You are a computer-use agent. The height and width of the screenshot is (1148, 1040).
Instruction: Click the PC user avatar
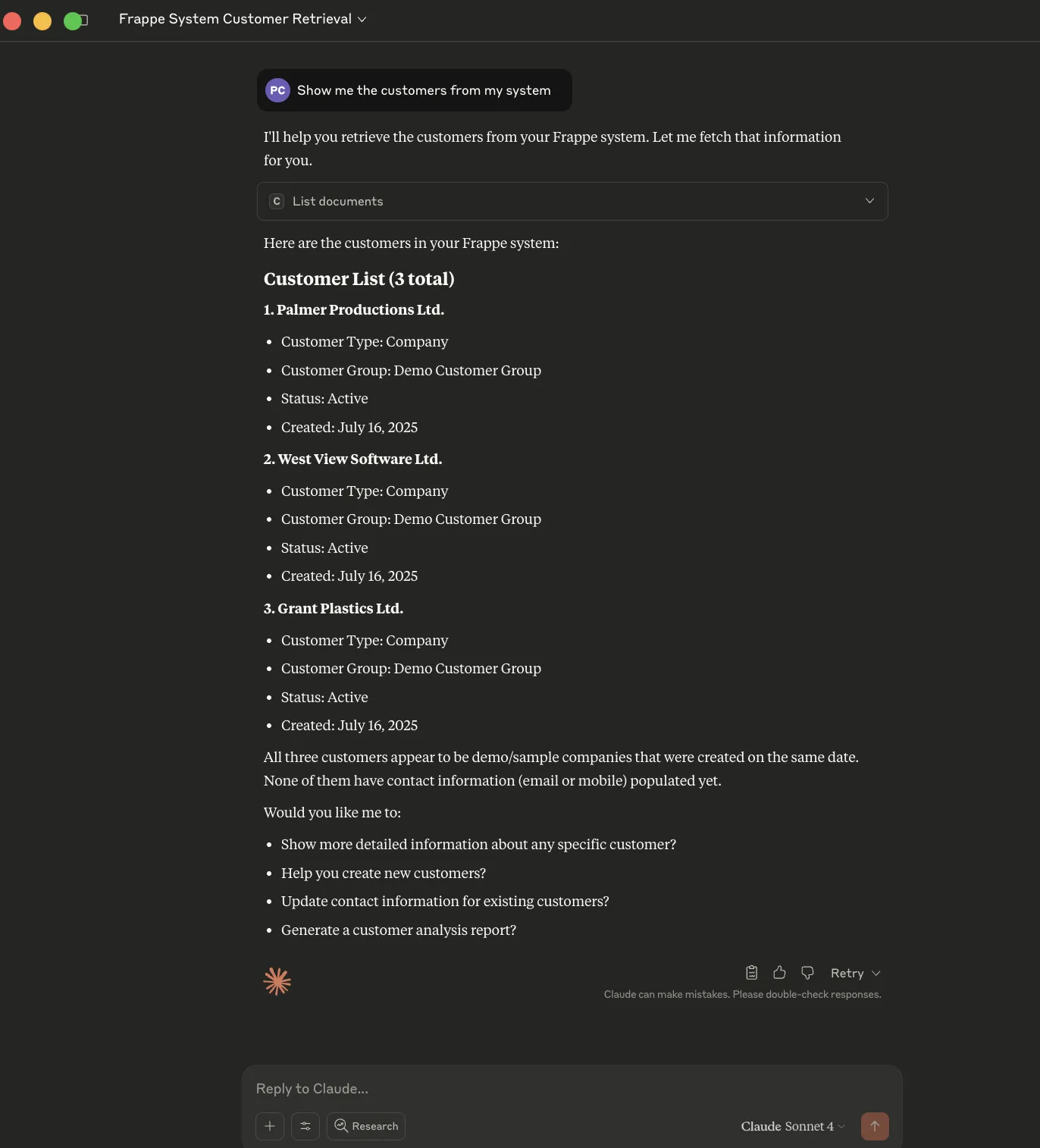click(x=277, y=90)
